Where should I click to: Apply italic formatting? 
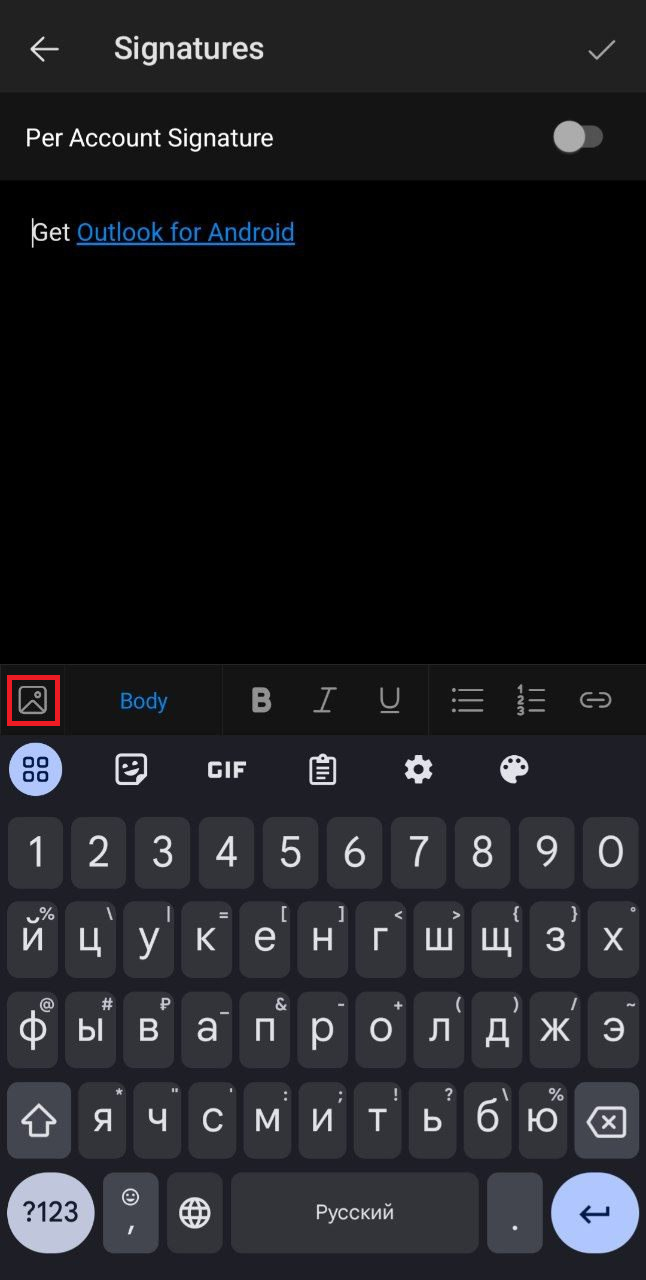[324, 700]
